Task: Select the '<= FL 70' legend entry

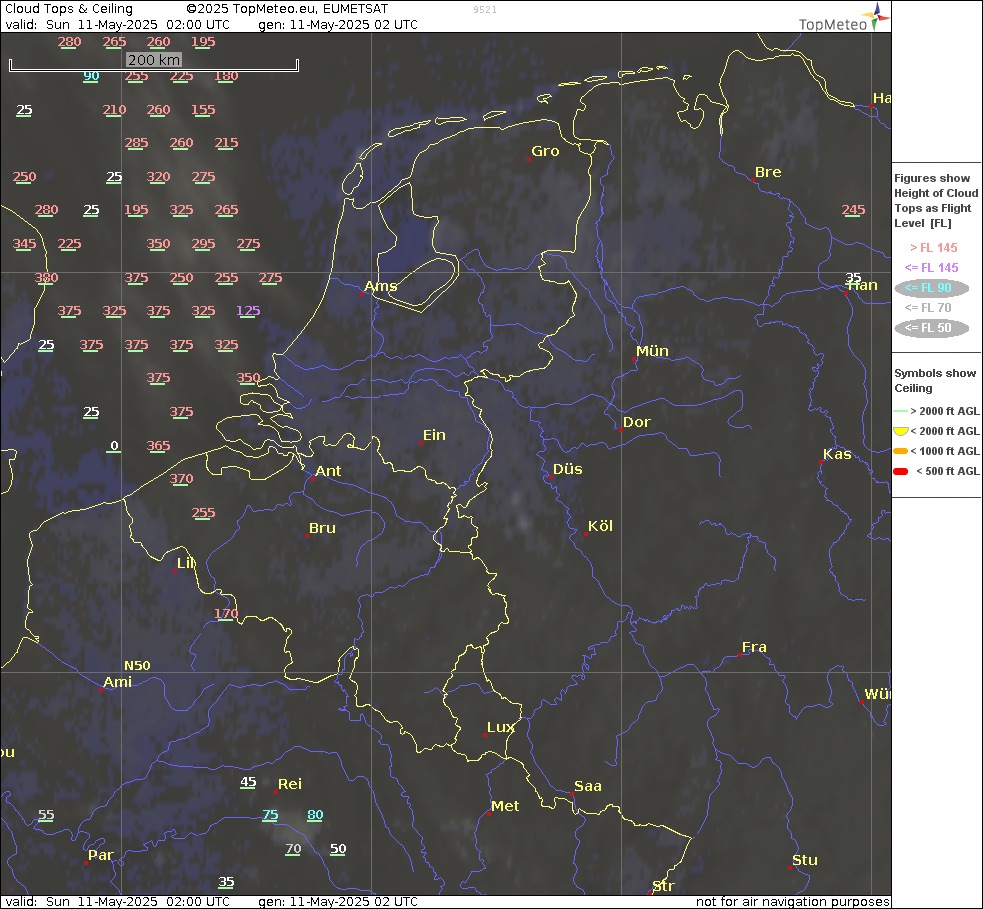Action: 928,308
